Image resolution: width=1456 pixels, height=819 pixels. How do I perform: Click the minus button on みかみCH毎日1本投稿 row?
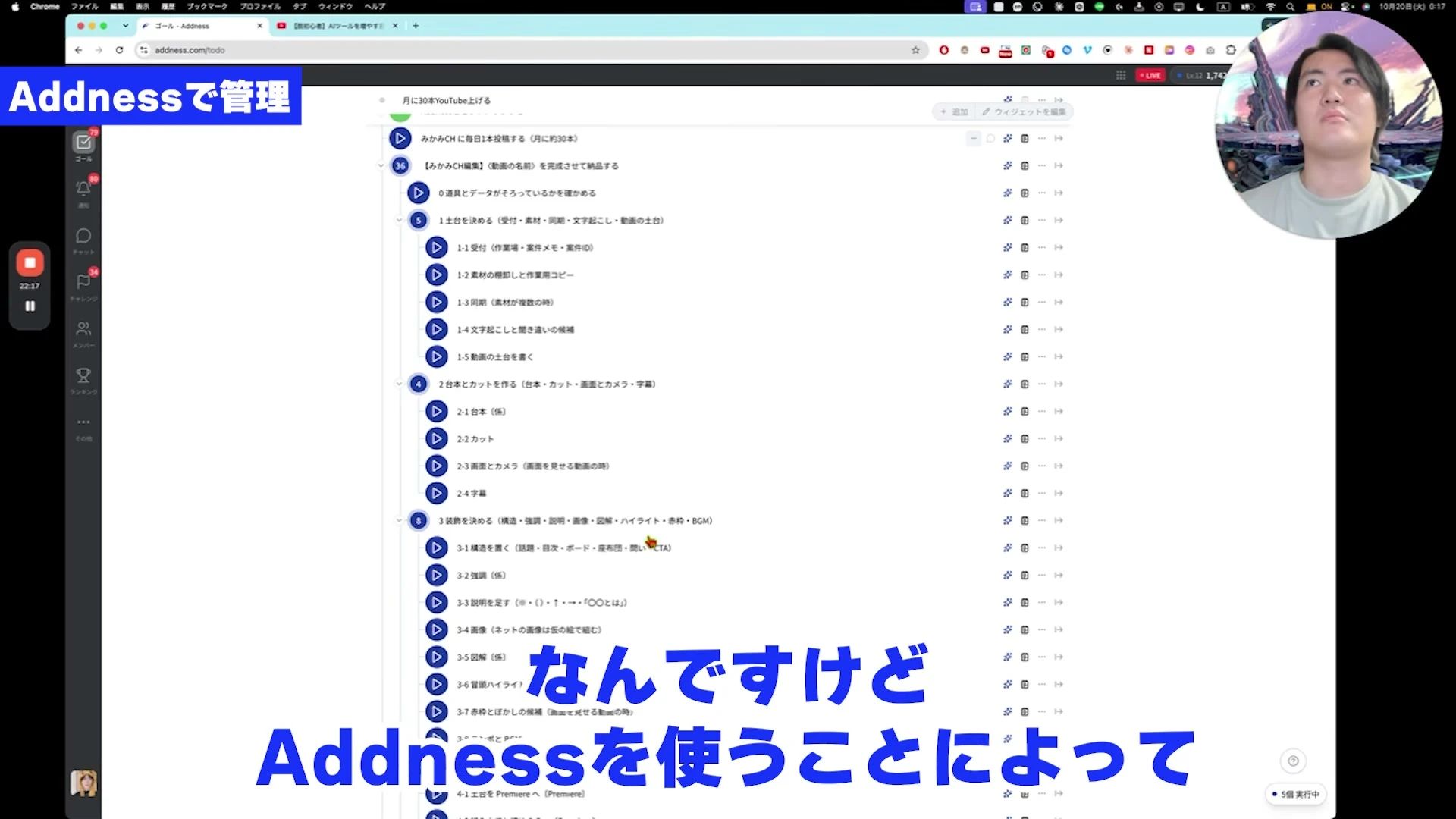click(974, 139)
